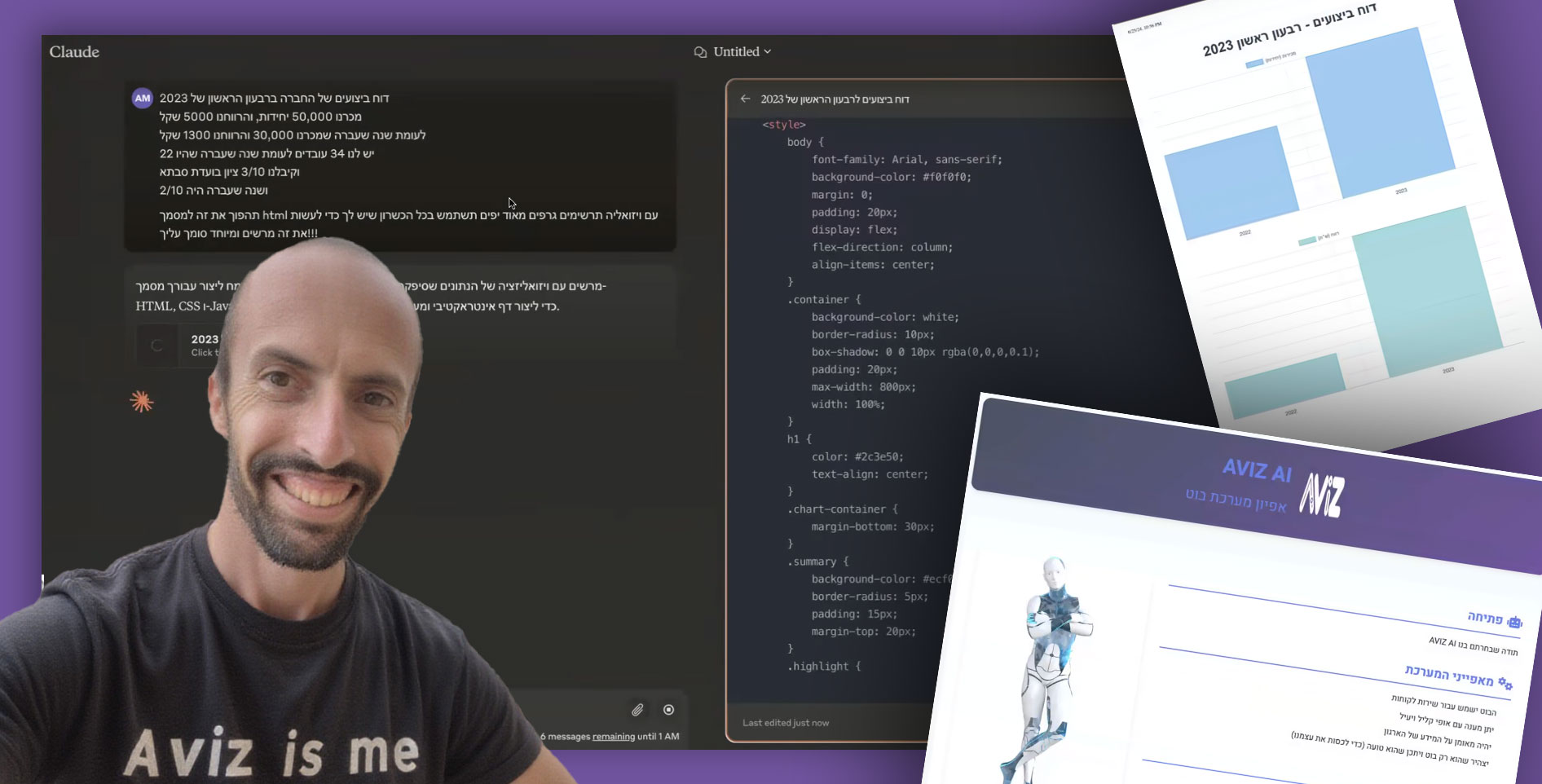Click the '6 messages' count text
The height and width of the screenshot is (784, 1542).
[x=565, y=737]
